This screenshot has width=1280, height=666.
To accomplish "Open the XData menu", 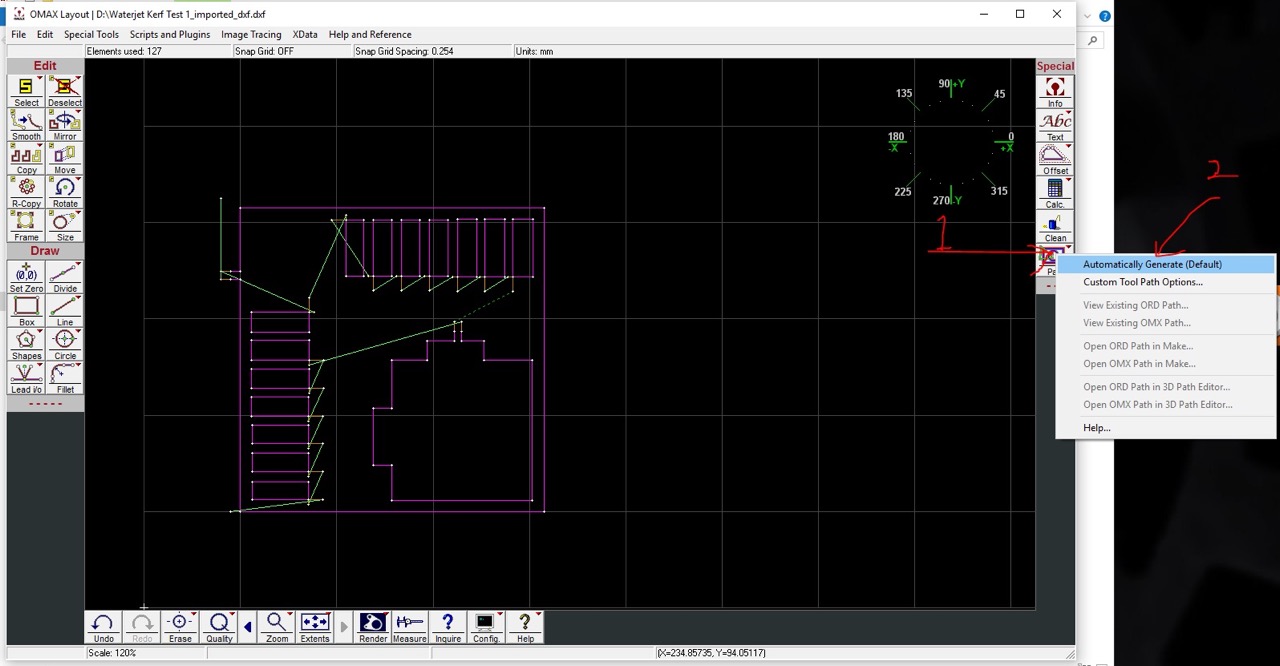I will pos(305,34).
